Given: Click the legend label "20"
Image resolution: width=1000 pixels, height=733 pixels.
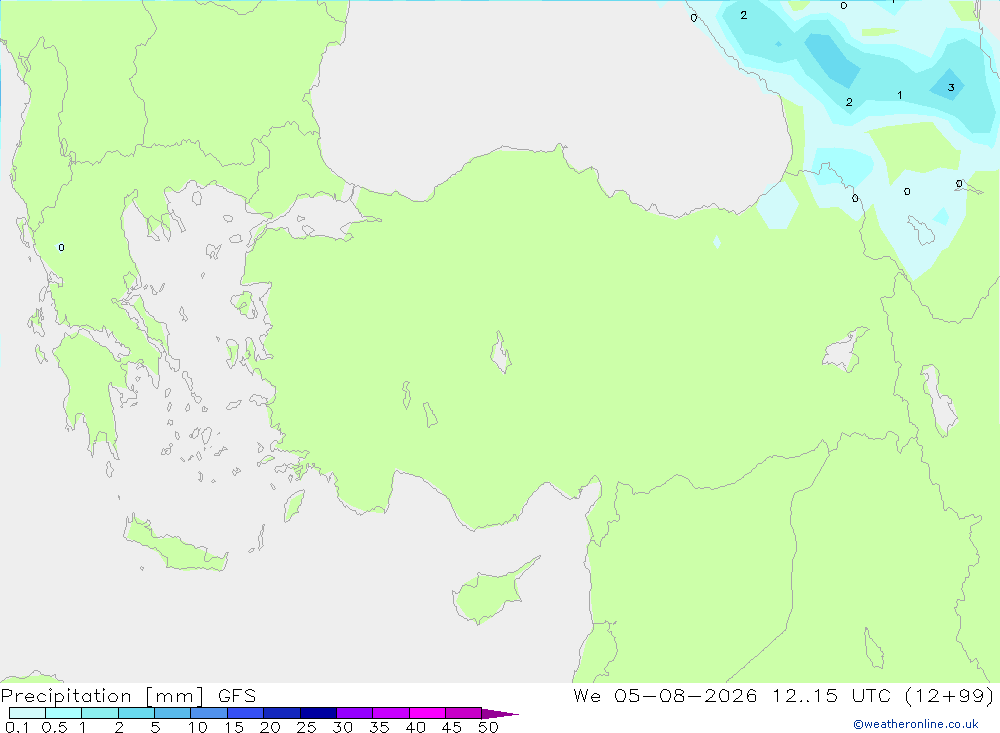Looking at the screenshot, I should pyautogui.click(x=270, y=727).
